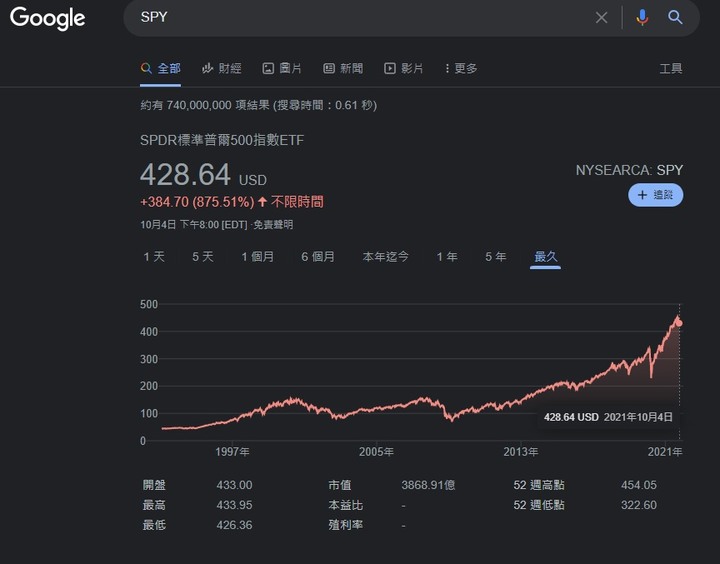Click the +384.70 (875.51%) change text
This screenshot has width=720, height=564.
[x=197, y=202]
